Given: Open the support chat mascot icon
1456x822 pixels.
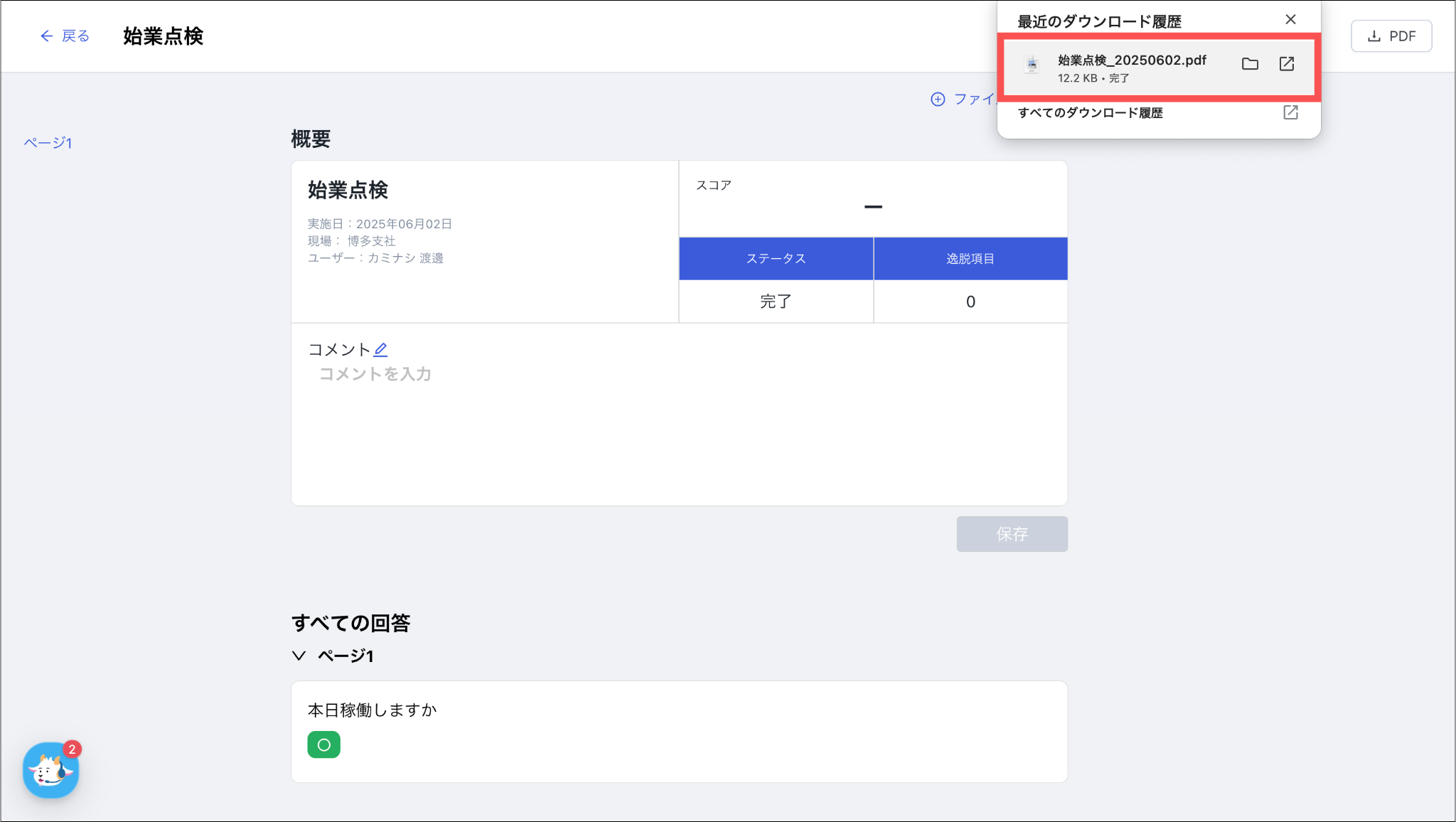Looking at the screenshot, I should (x=50, y=770).
